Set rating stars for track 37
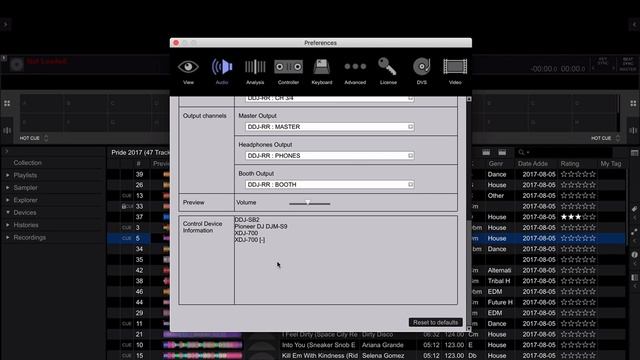The width and height of the screenshot is (640, 360). (578, 217)
